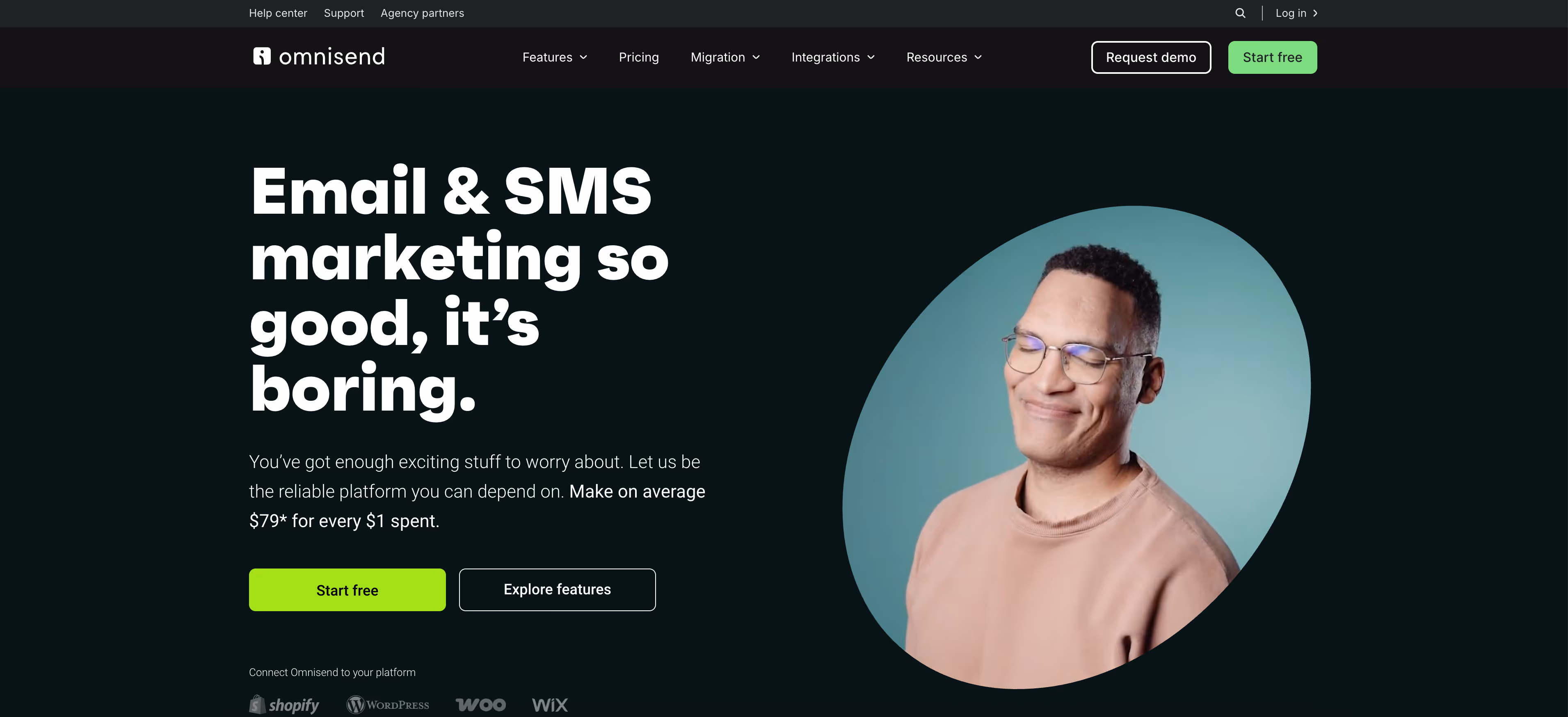The width and height of the screenshot is (1568, 717).
Task: Expand the Features dropdown menu
Action: [x=555, y=57]
